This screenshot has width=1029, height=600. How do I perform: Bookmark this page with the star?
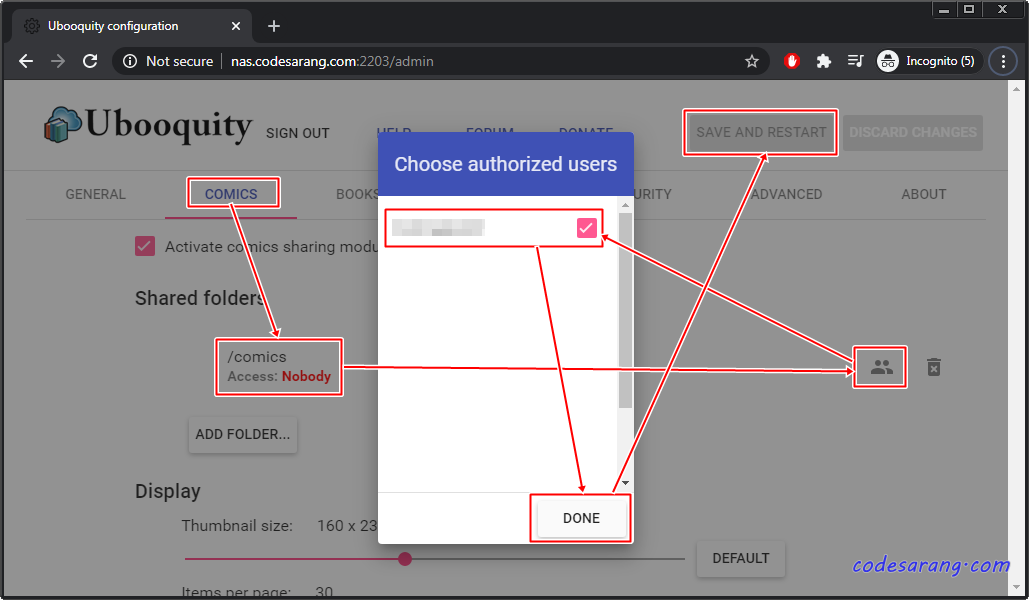tap(751, 61)
